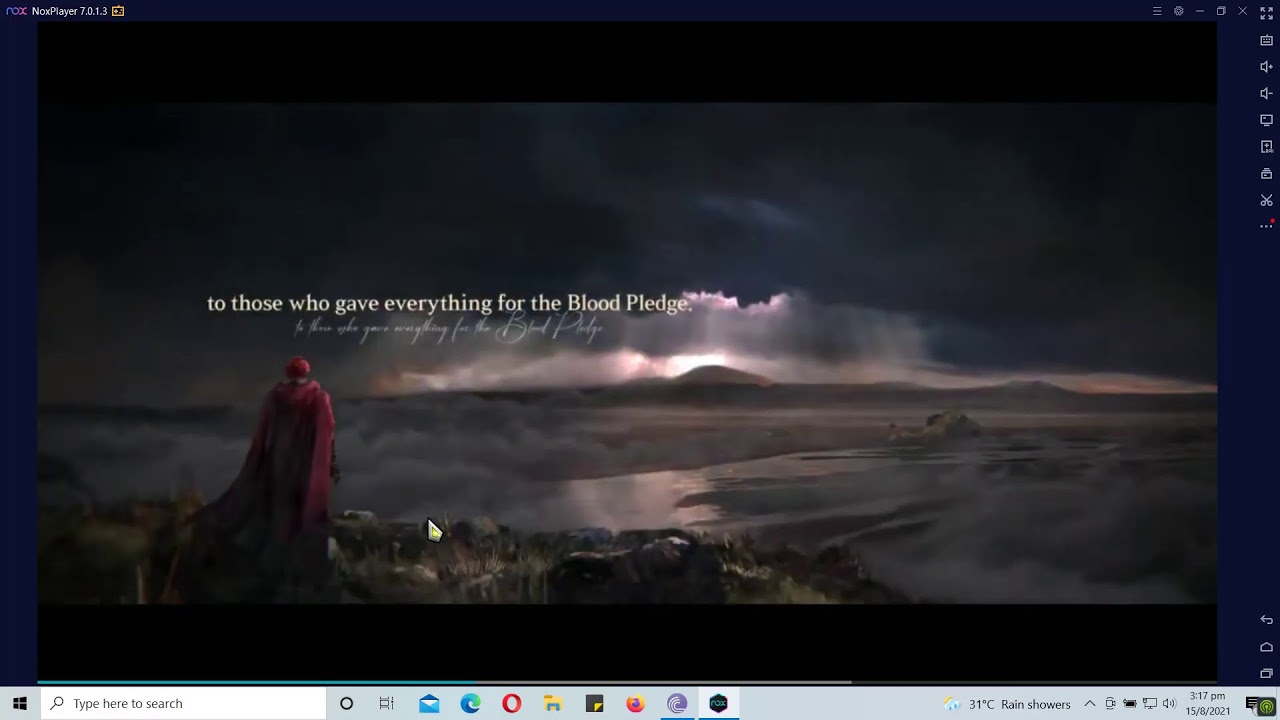Click the orange shortcut icon beside the NoxPlayer title

(118, 11)
